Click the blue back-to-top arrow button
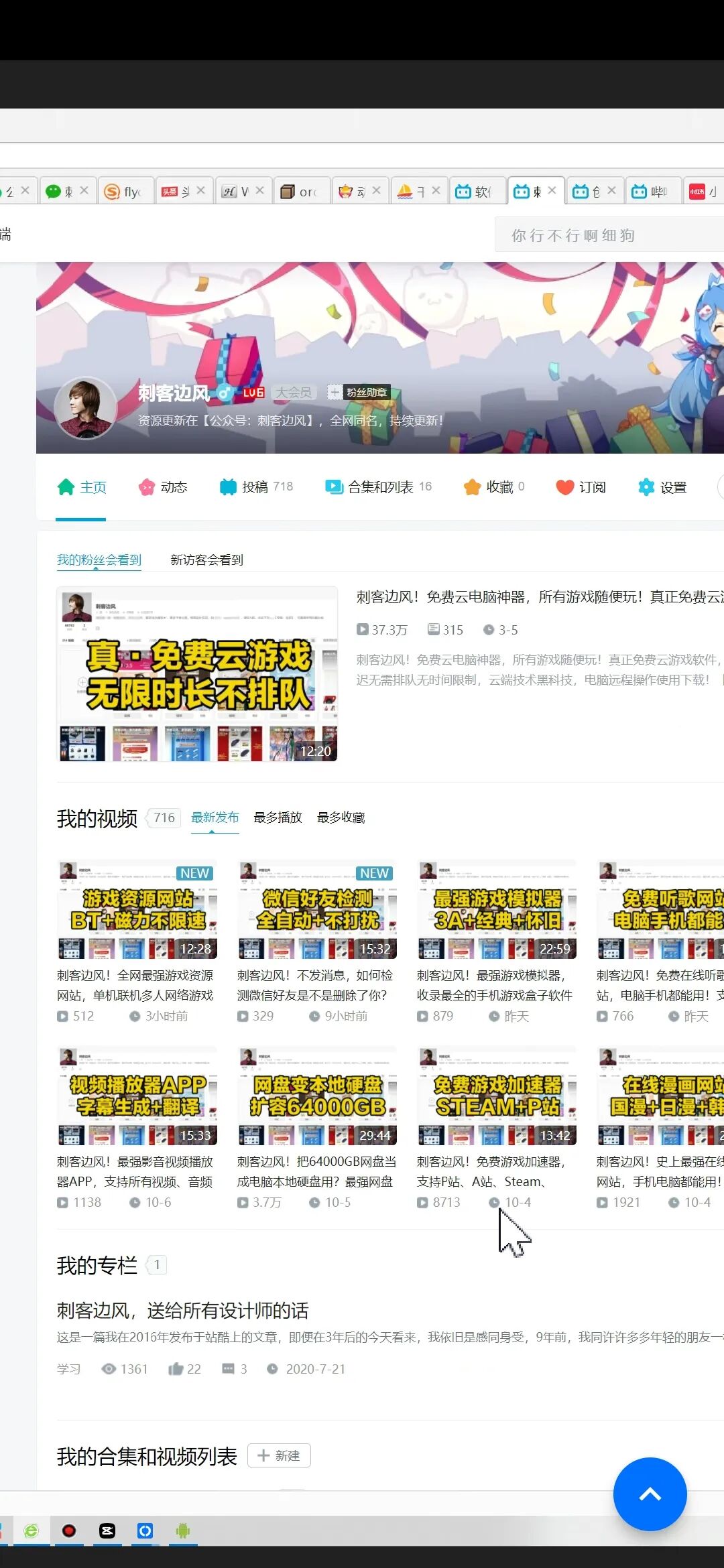The width and height of the screenshot is (724, 1568). [650, 1494]
